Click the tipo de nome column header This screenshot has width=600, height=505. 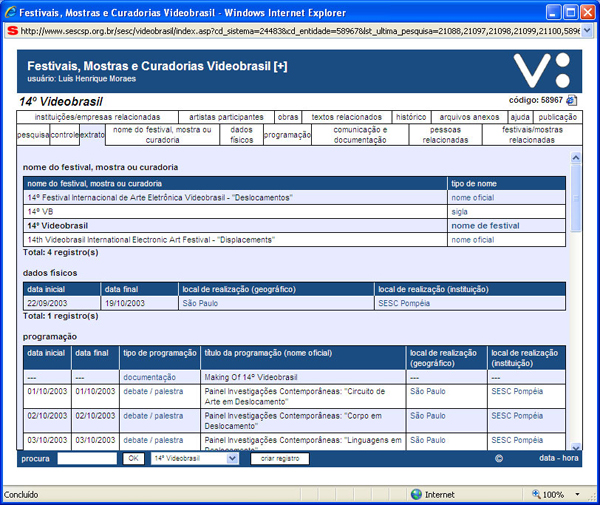(x=507, y=184)
